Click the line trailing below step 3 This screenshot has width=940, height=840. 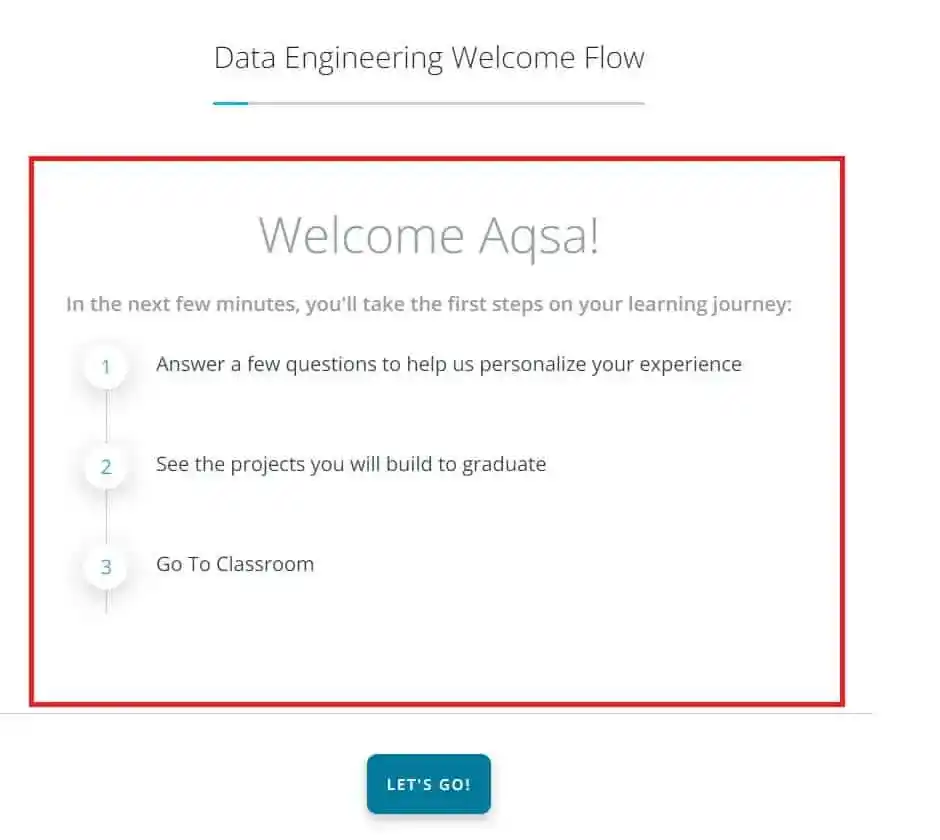pos(106,602)
